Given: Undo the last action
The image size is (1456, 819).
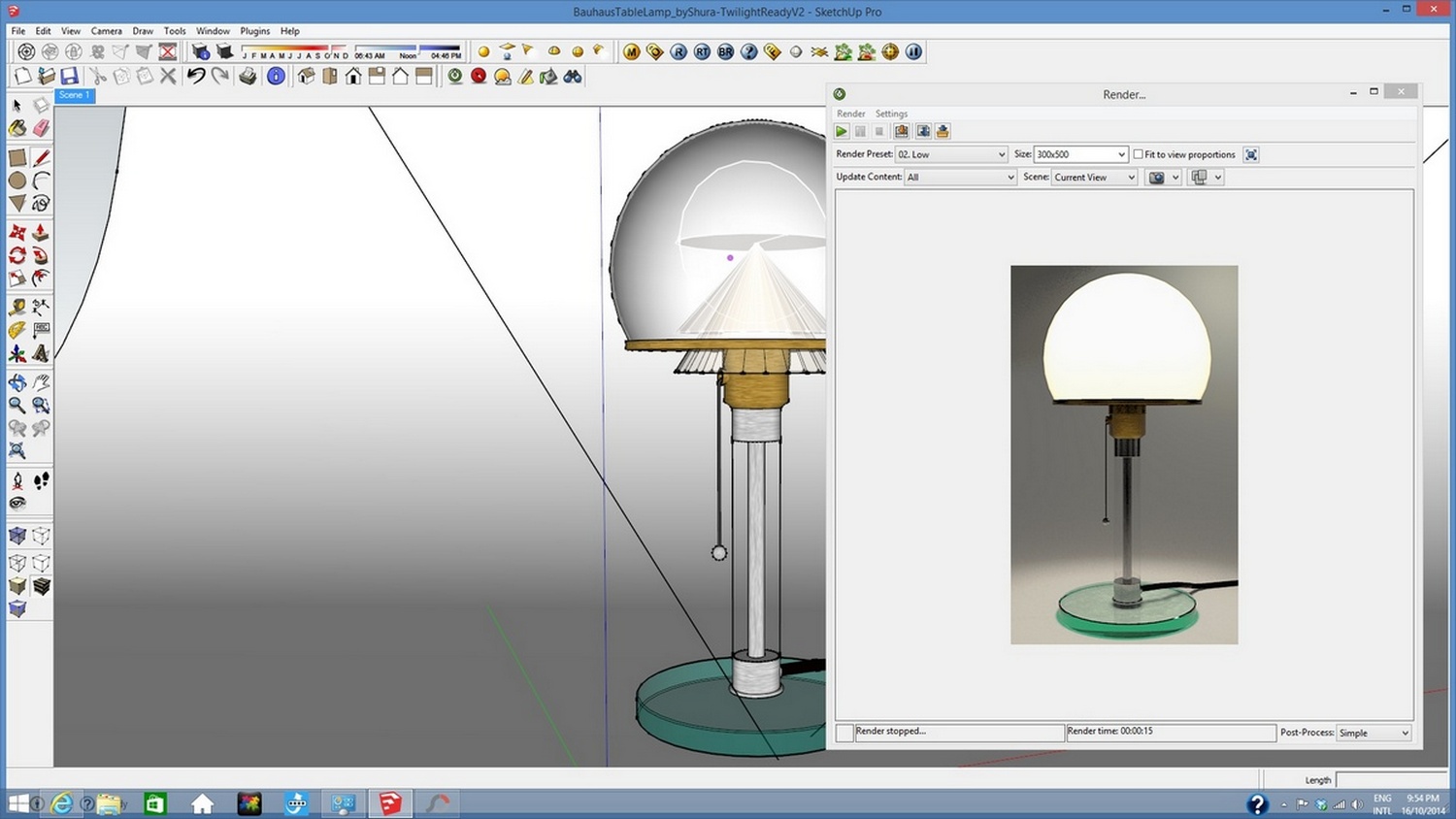Looking at the screenshot, I should 196,76.
